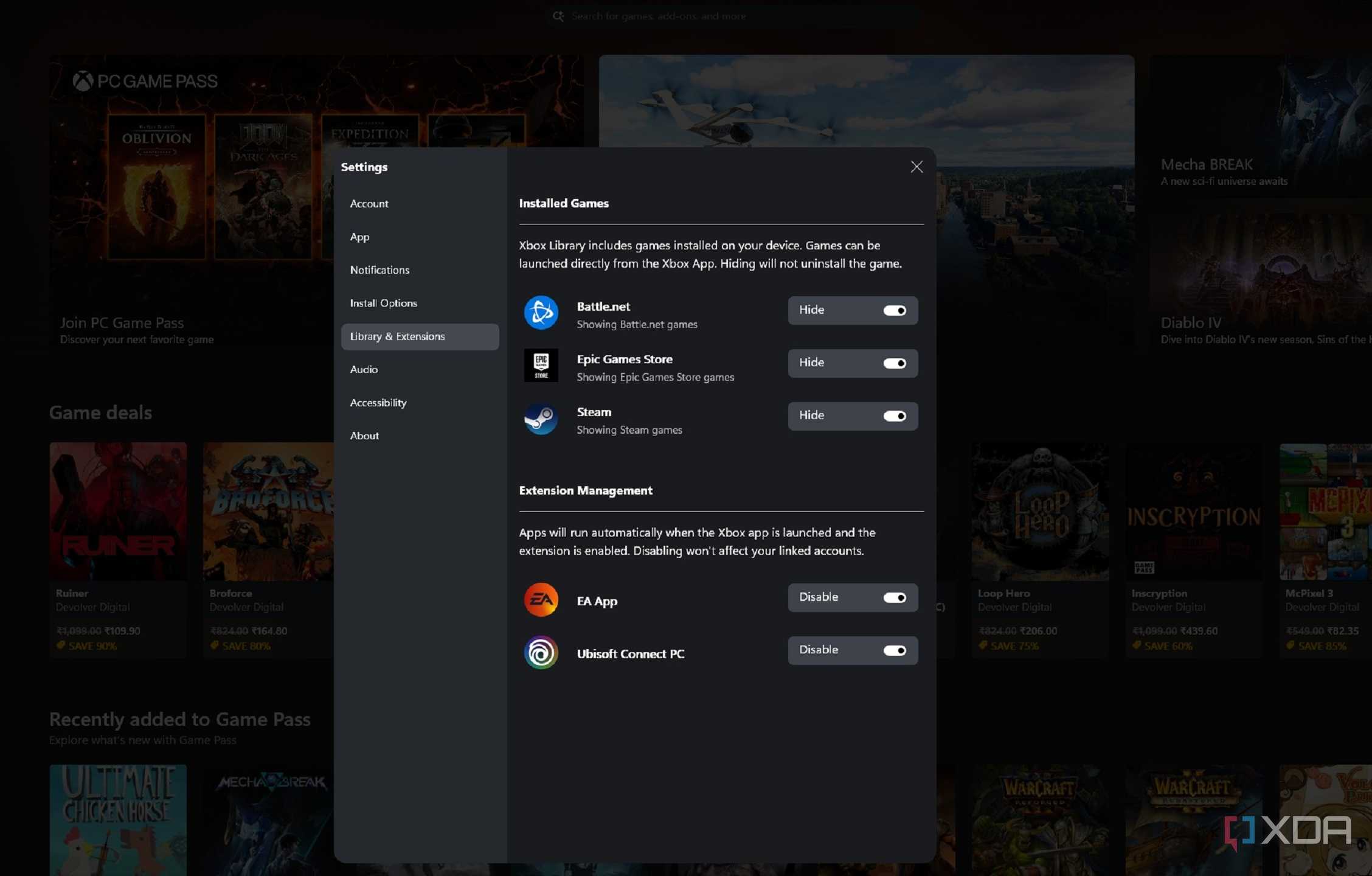This screenshot has width=1372, height=876.
Task: Click the Battle.net name label
Action: coord(603,307)
